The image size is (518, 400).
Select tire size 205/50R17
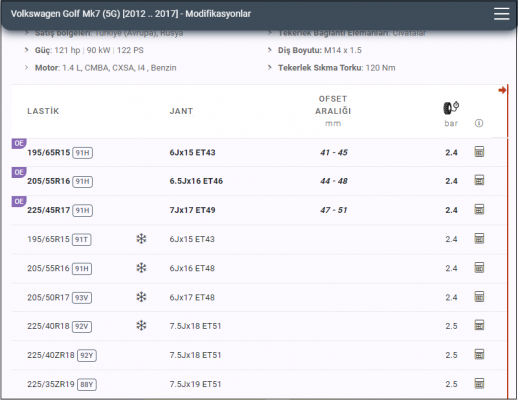pos(48,297)
